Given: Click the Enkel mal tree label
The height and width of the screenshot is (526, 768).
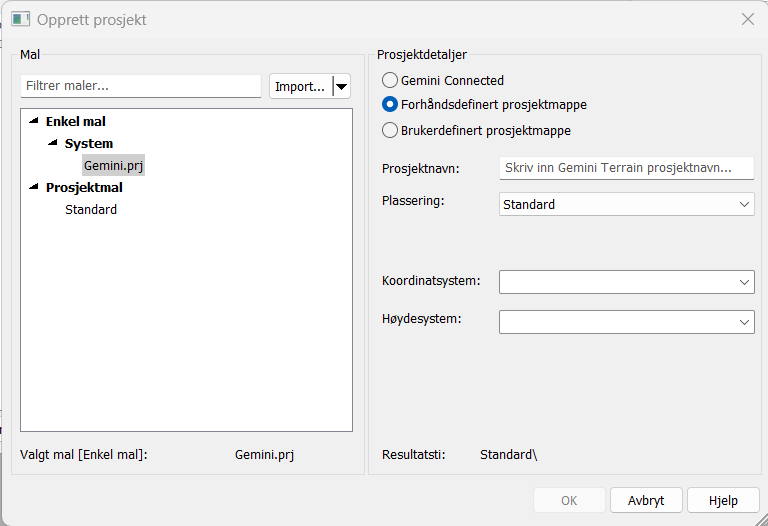Looking at the screenshot, I should [75, 121].
